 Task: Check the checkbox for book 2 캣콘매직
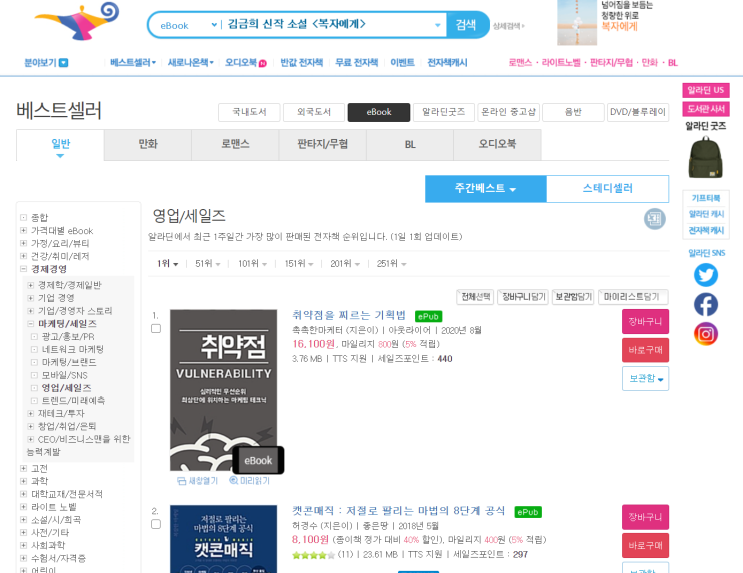tap(156, 524)
